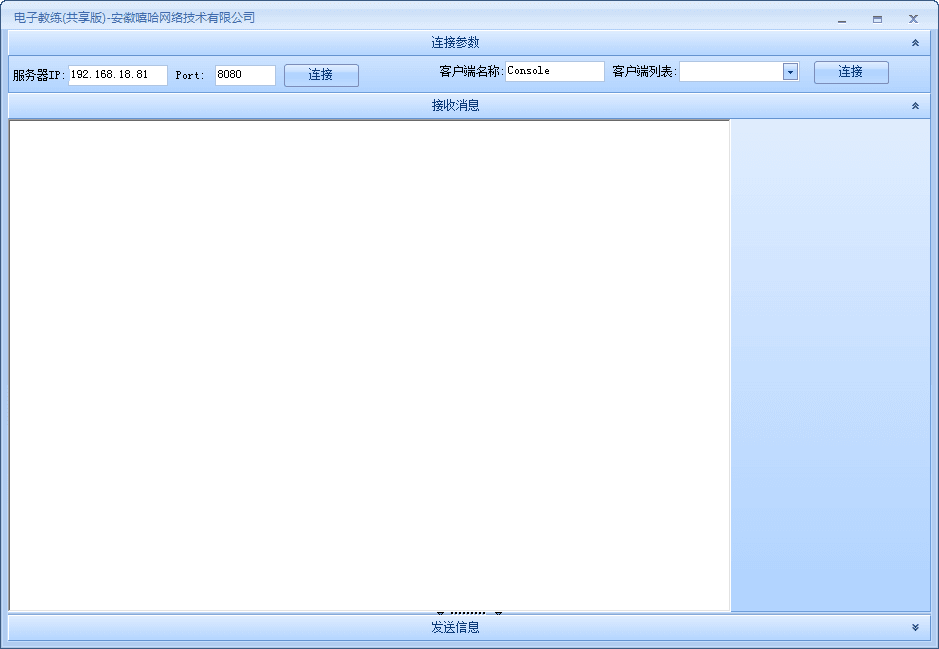This screenshot has height=649, width=939.
Task: Click the 服务器IP address input field
Action: tap(118, 75)
